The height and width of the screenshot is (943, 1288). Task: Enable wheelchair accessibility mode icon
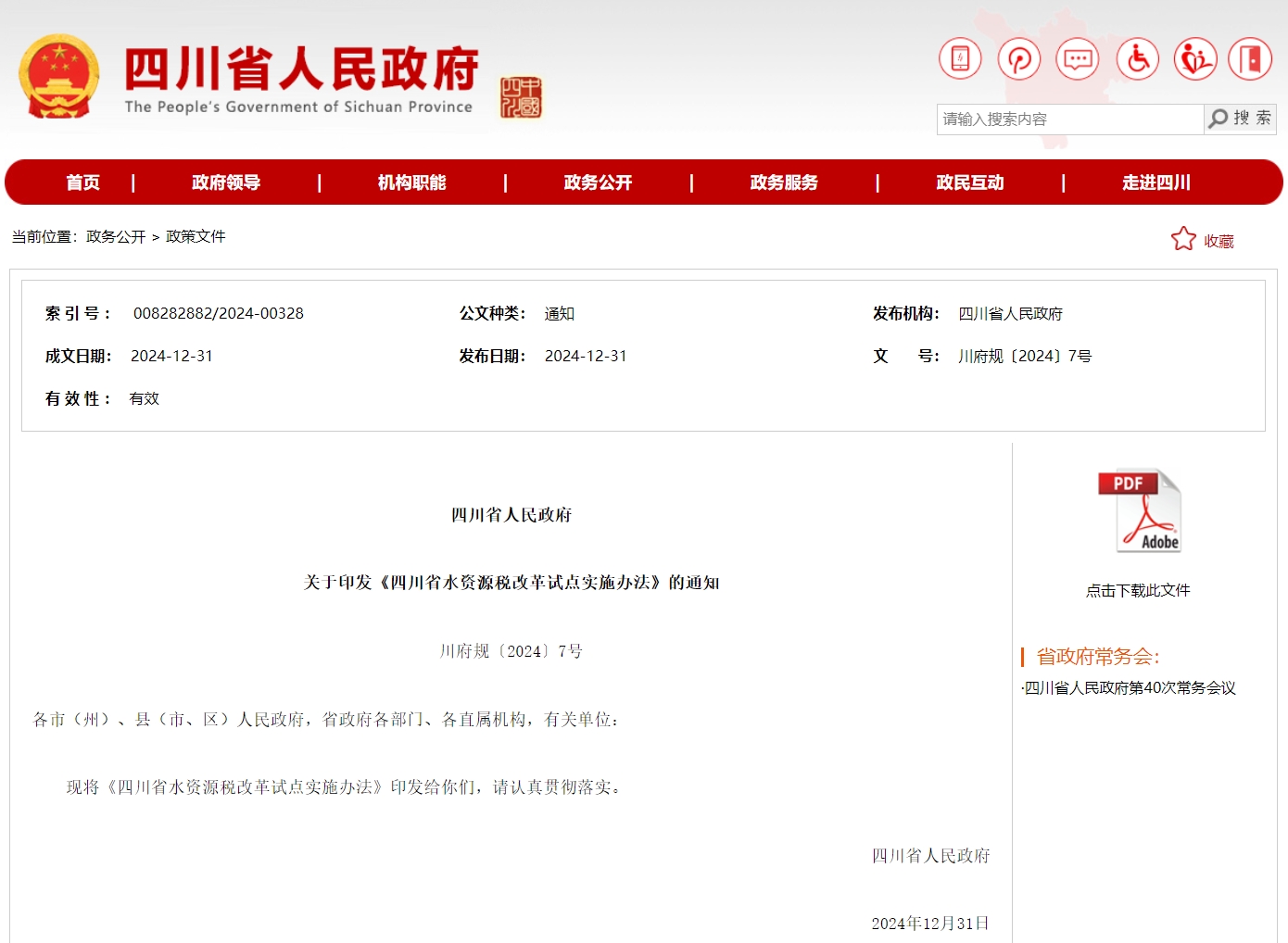coord(1137,59)
